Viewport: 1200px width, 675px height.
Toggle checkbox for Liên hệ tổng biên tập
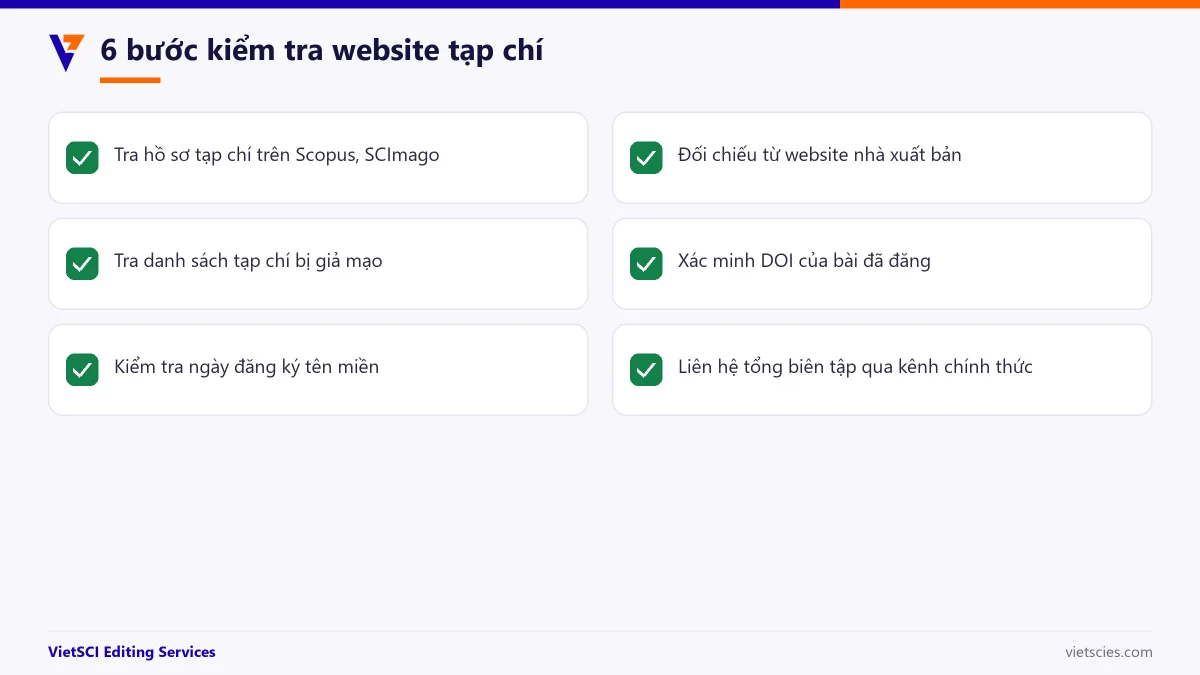(646, 370)
